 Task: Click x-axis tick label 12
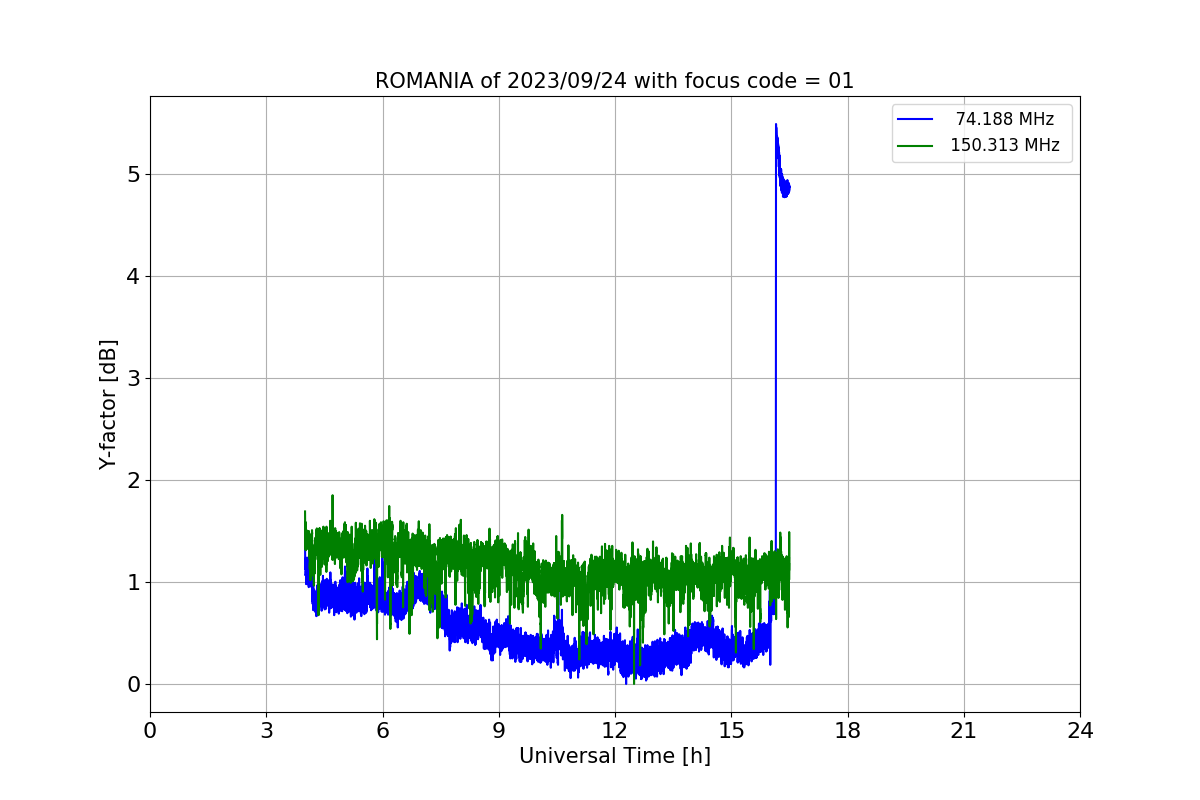(615, 731)
